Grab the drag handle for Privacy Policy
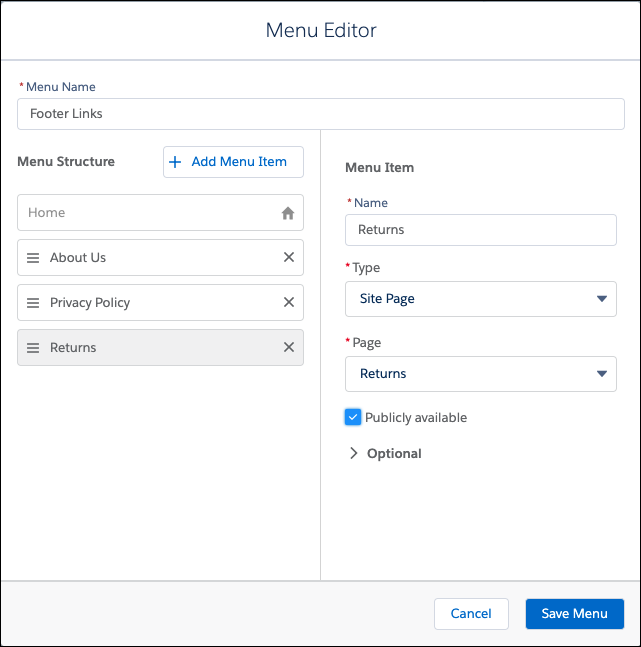Image resolution: width=641 pixels, height=647 pixels. [x=33, y=303]
